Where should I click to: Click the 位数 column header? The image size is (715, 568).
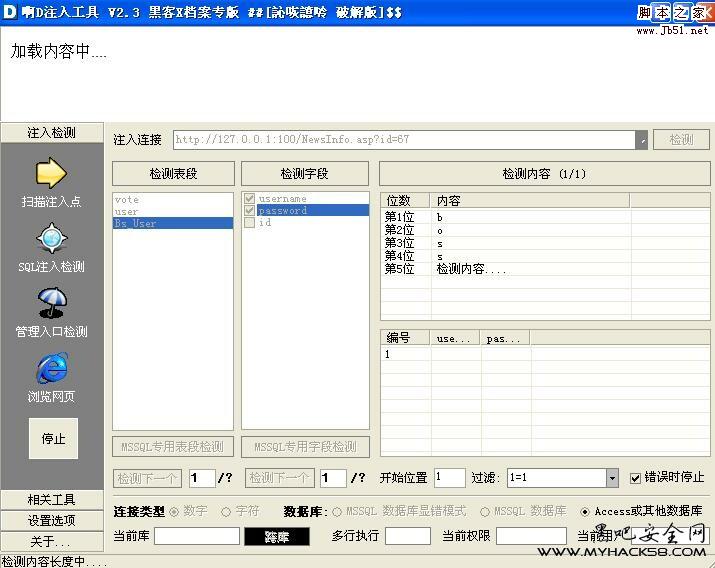point(405,201)
